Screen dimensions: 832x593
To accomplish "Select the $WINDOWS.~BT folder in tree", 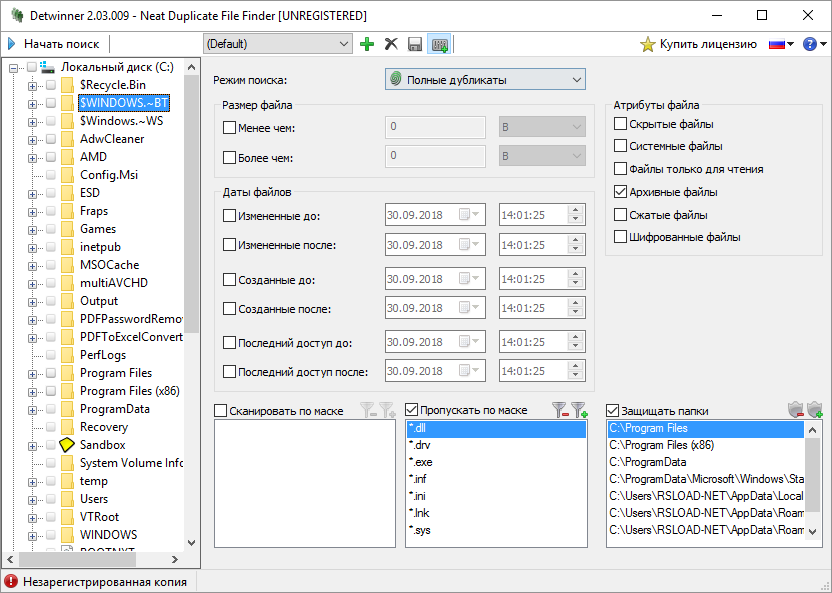I will (x=124, y=103).
